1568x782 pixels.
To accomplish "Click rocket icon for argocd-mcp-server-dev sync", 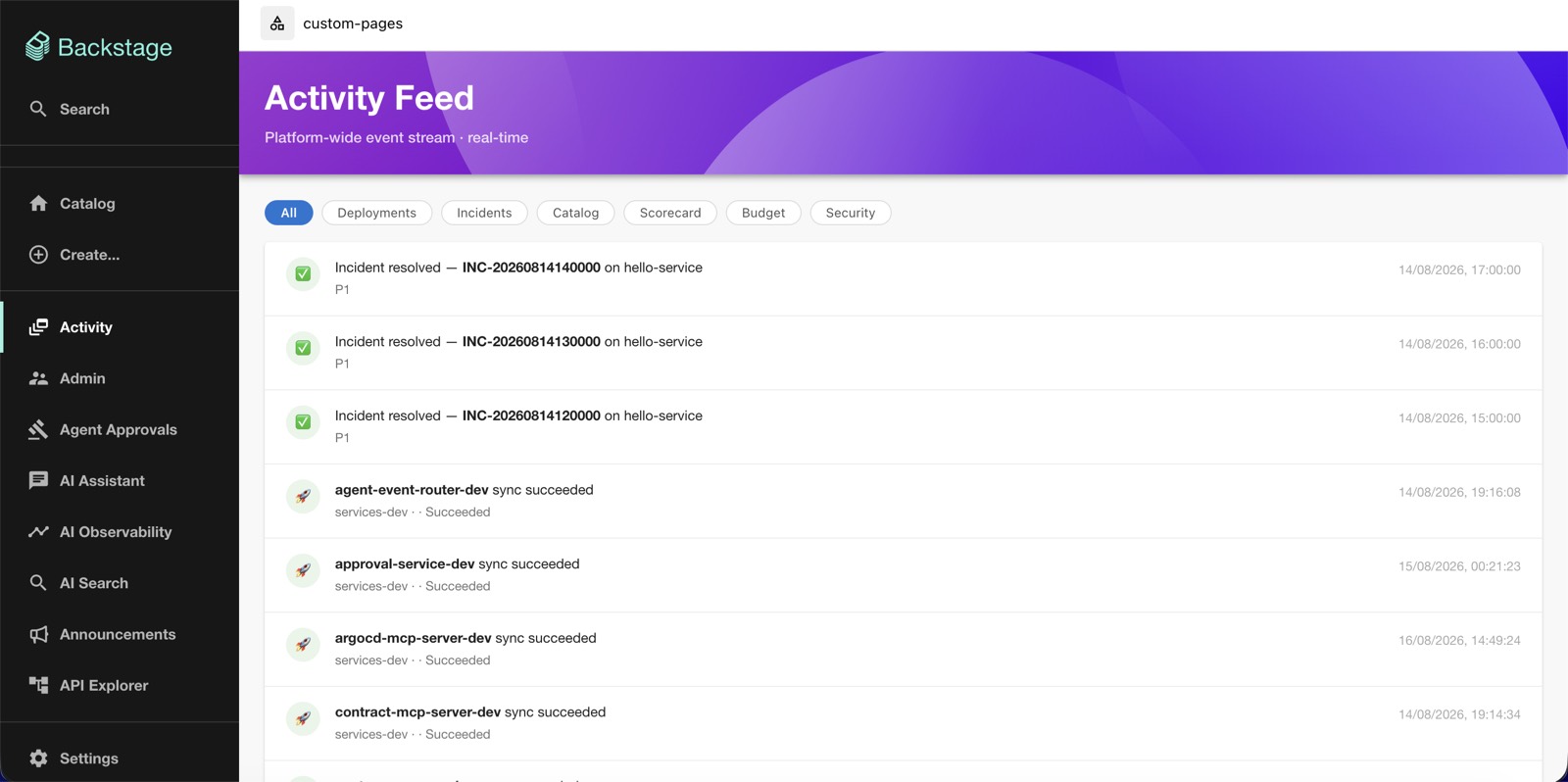I will click(303, 644).
